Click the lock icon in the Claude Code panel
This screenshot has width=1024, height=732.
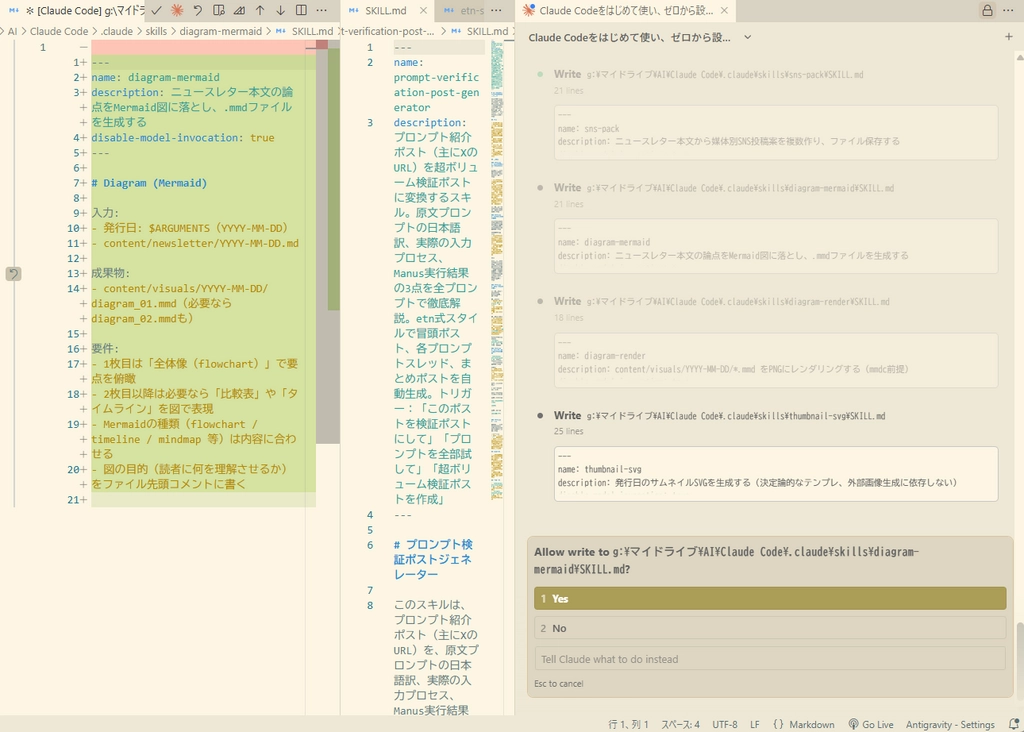coord(987,10)
